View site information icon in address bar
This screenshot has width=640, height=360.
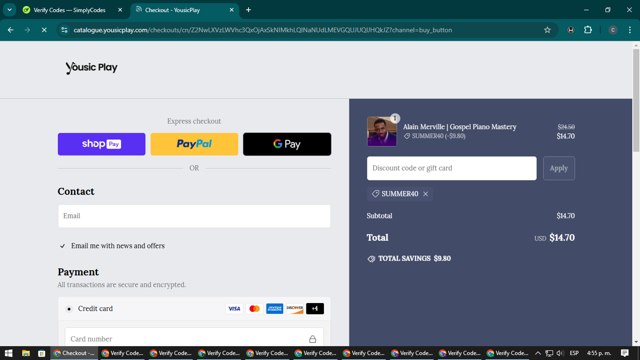click(x=64, y=30)
